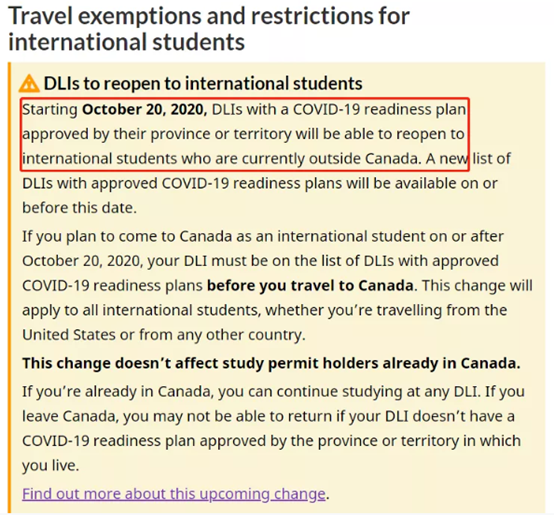Click the line "DLIs with approved COVID-19 readiness plans will"

(260, 183)
